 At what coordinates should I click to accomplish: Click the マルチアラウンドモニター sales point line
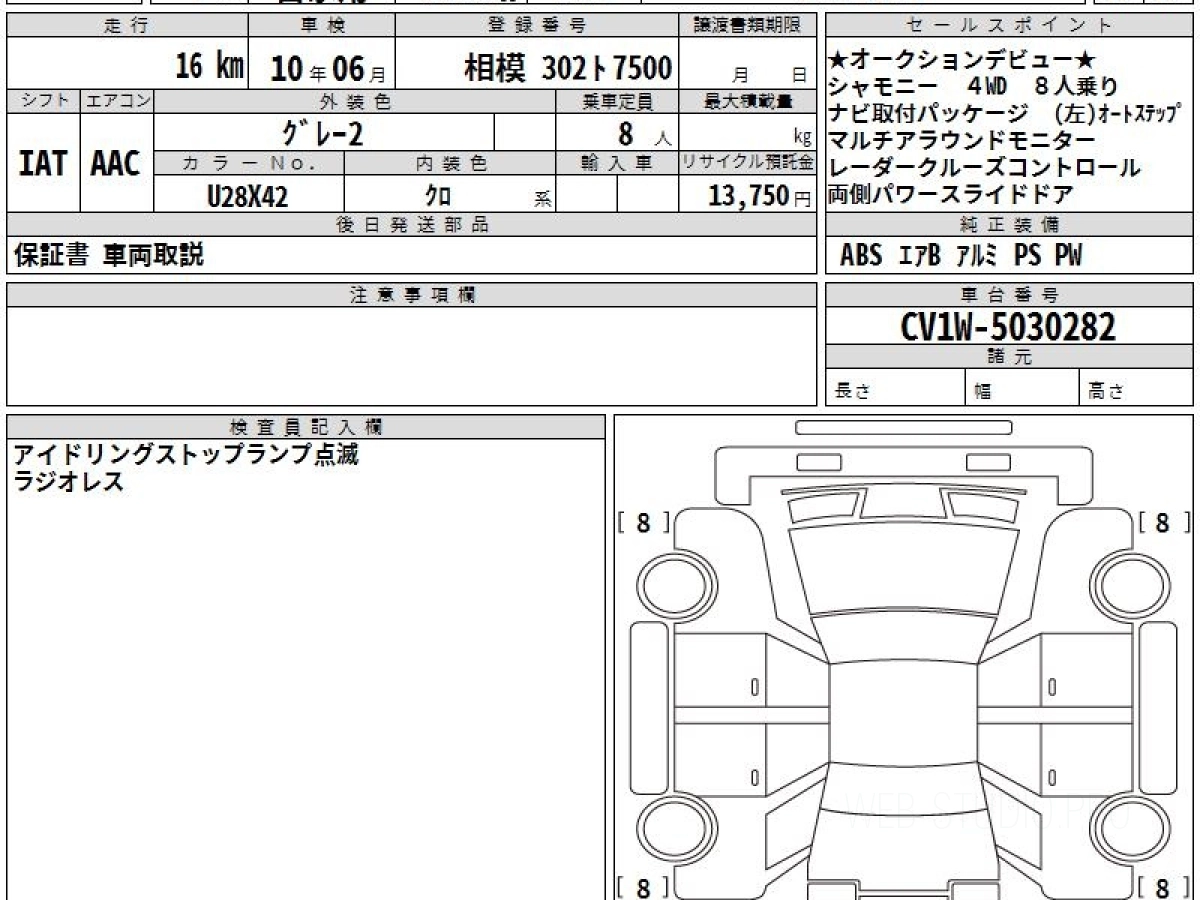[961, 140]
